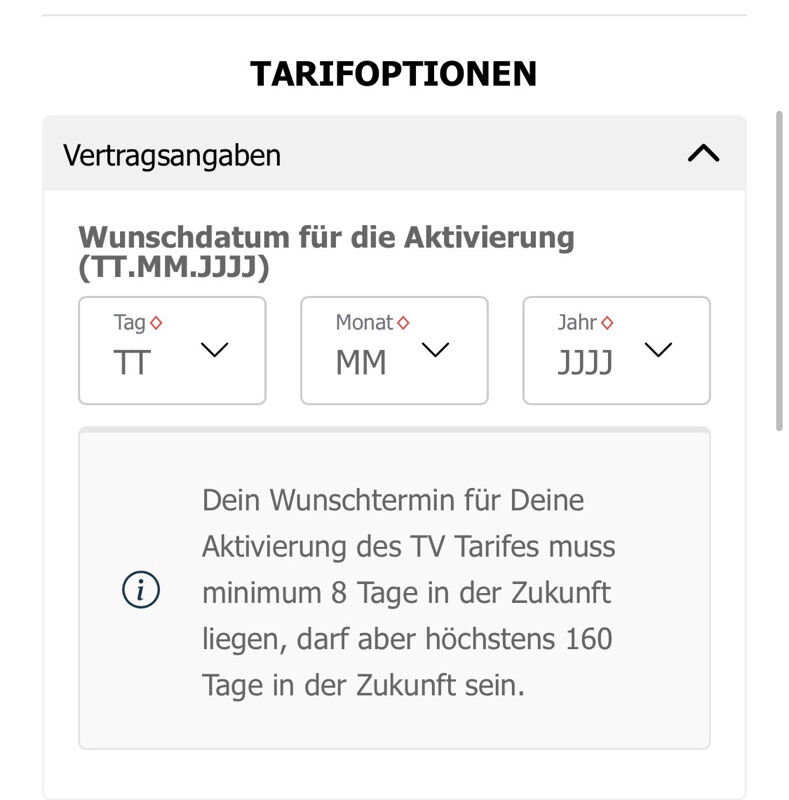Click the red required diamond beside Monat
The height and width of the screenshot is (800, 789).
403,323
